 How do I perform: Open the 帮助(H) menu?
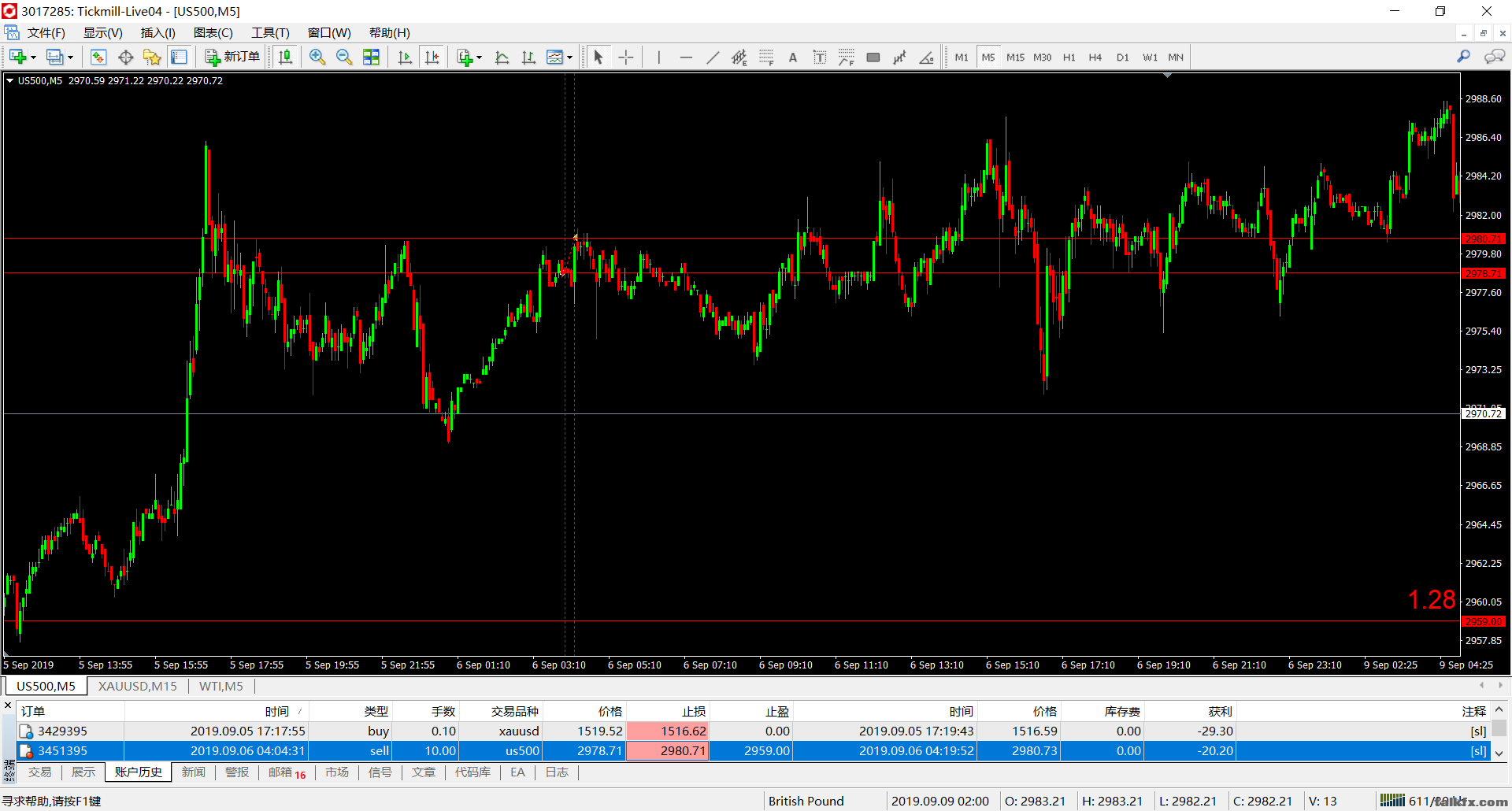(389, 32)
